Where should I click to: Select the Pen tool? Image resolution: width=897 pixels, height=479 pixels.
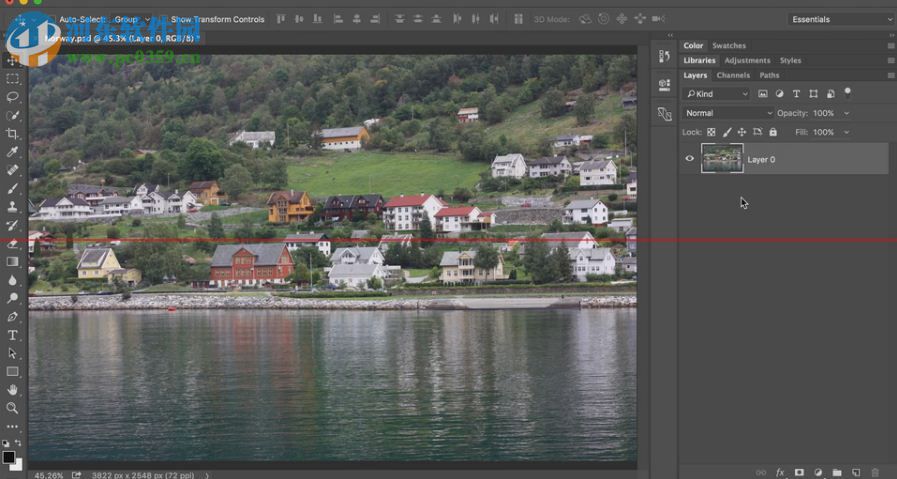coord(12,316)
